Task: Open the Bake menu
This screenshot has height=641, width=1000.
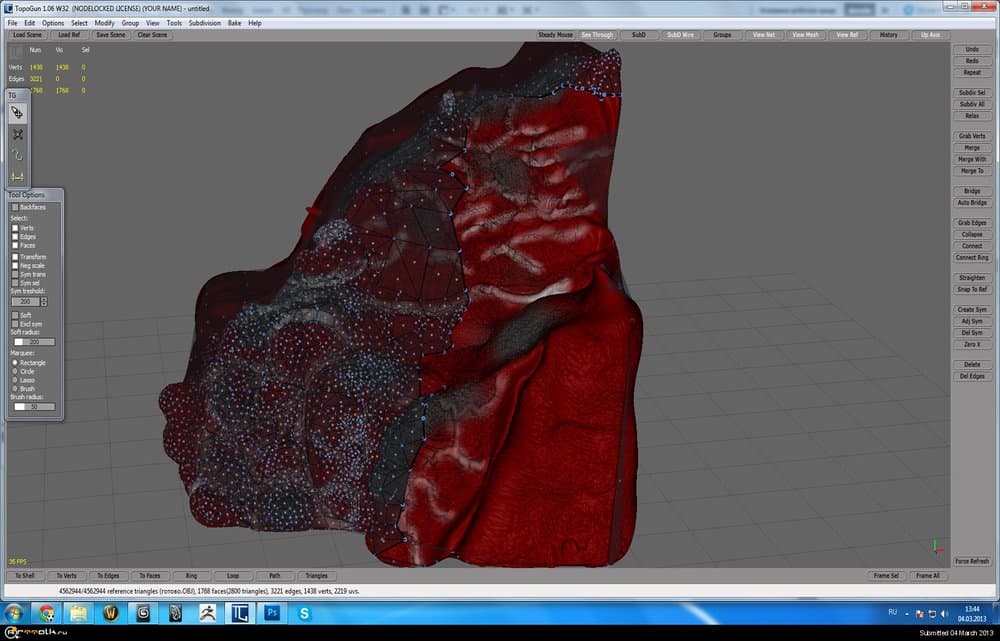Action: 234,22
